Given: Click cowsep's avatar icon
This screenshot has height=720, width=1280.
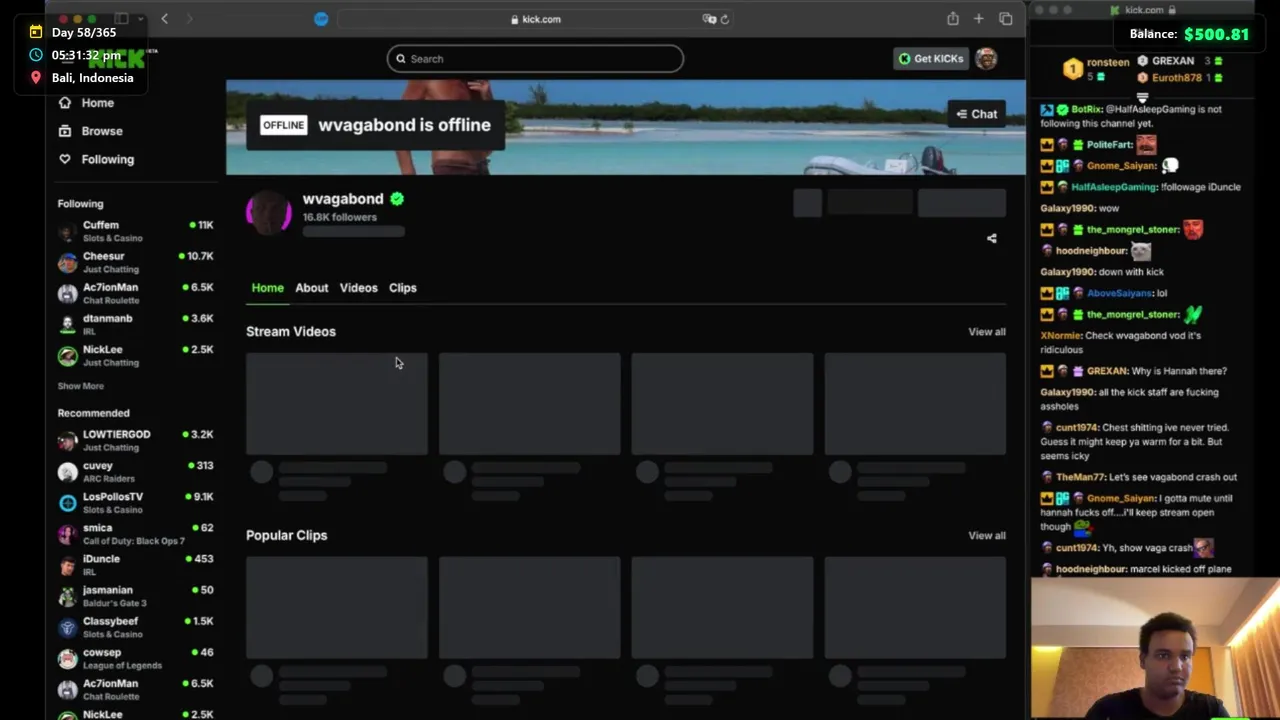Looking at the screenshot, I should (67, 659).
